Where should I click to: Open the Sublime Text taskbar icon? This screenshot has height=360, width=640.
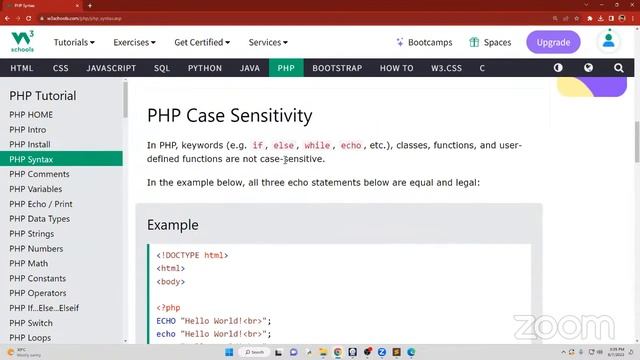396,352
